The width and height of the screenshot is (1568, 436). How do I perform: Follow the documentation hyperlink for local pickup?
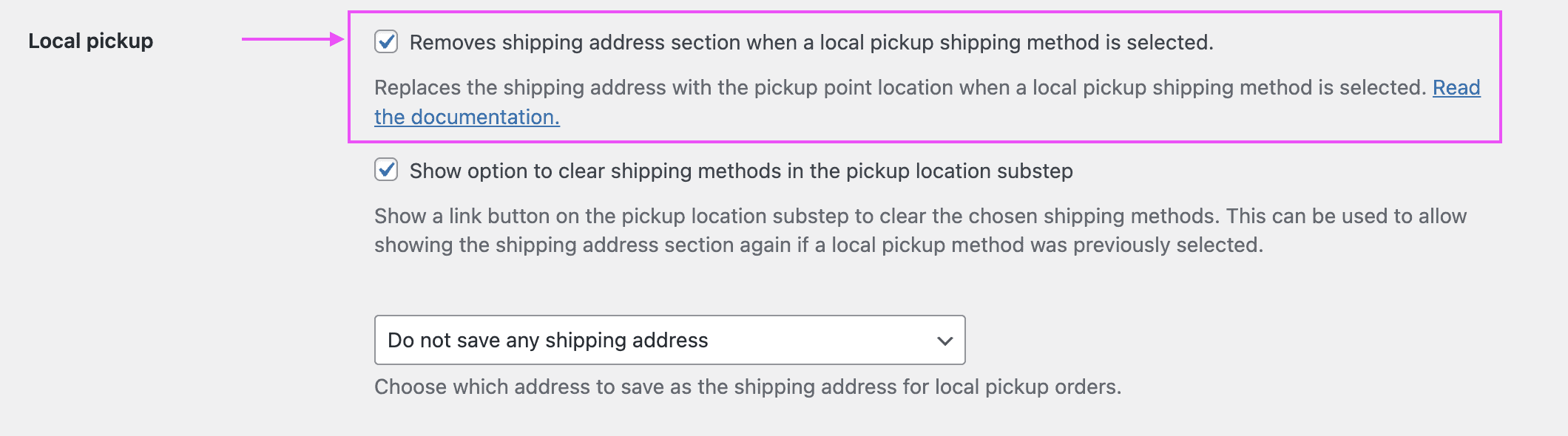[x=467, y=116]
